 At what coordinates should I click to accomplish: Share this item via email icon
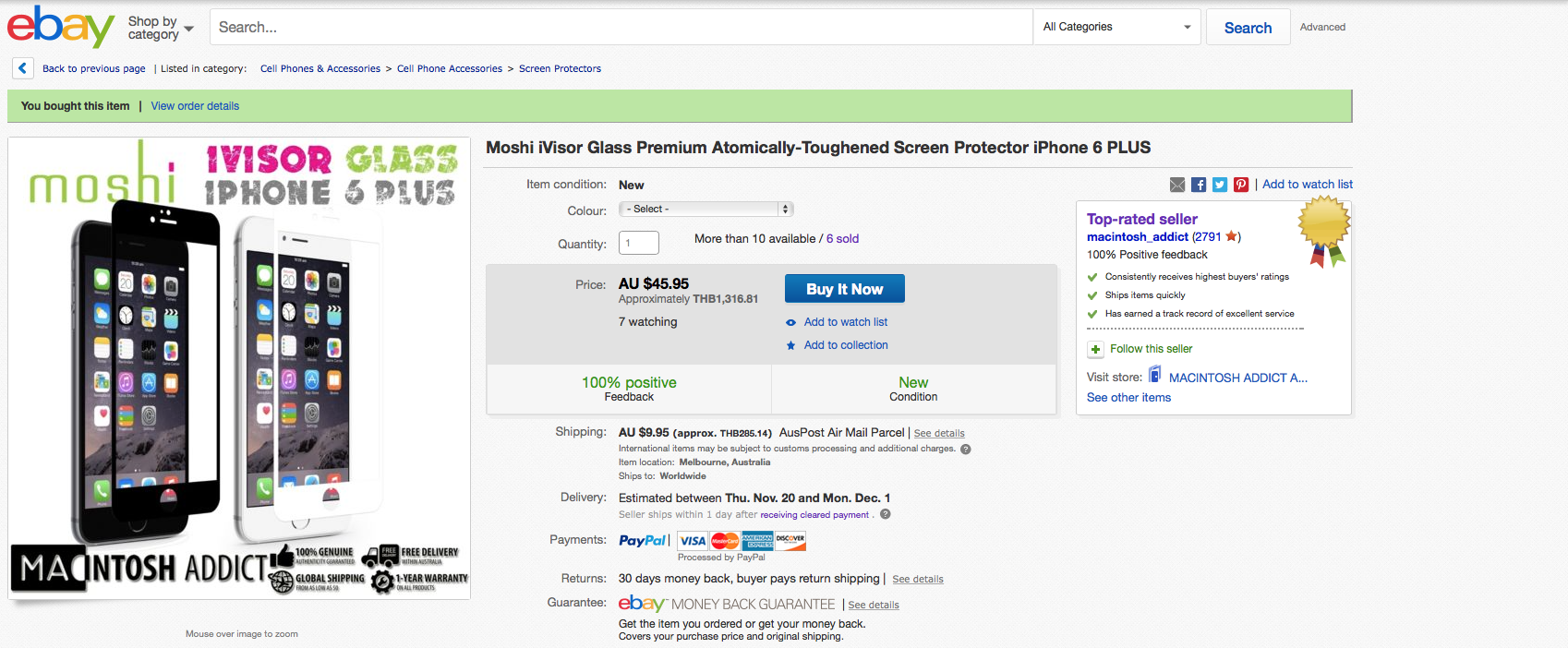[1177, 185]
